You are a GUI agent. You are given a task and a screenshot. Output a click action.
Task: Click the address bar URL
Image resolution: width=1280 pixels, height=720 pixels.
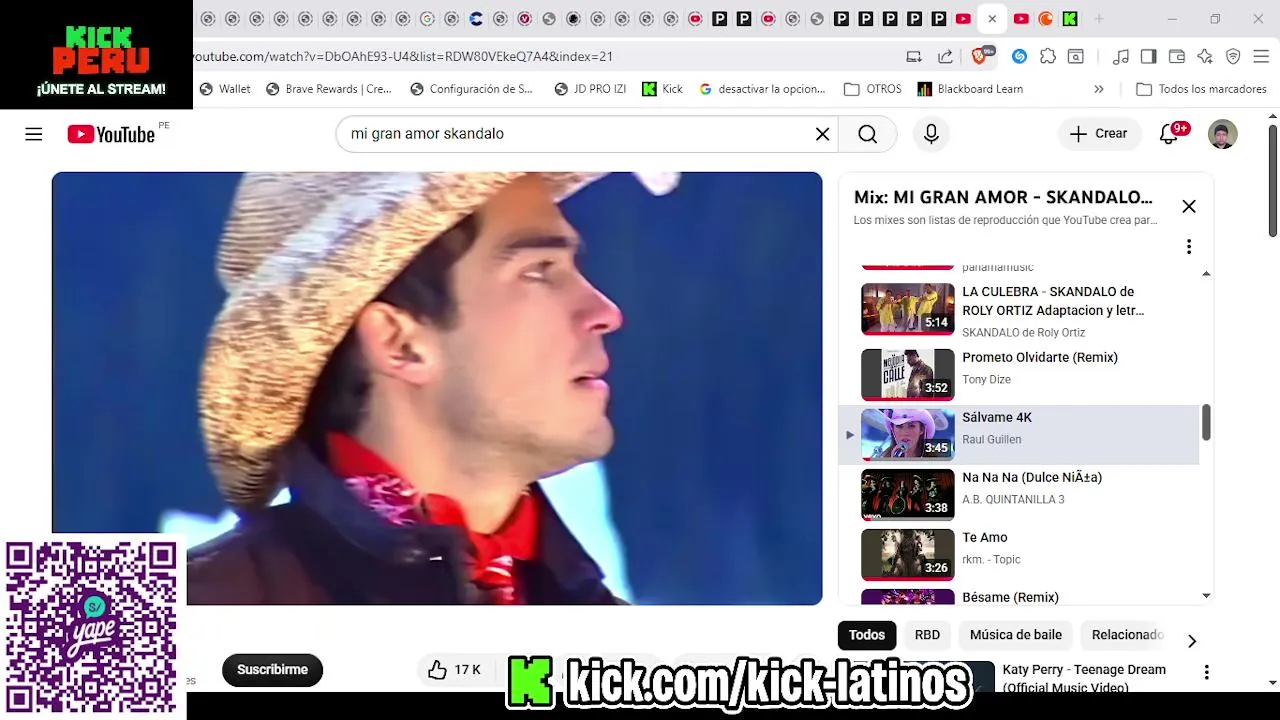(402, 57)
